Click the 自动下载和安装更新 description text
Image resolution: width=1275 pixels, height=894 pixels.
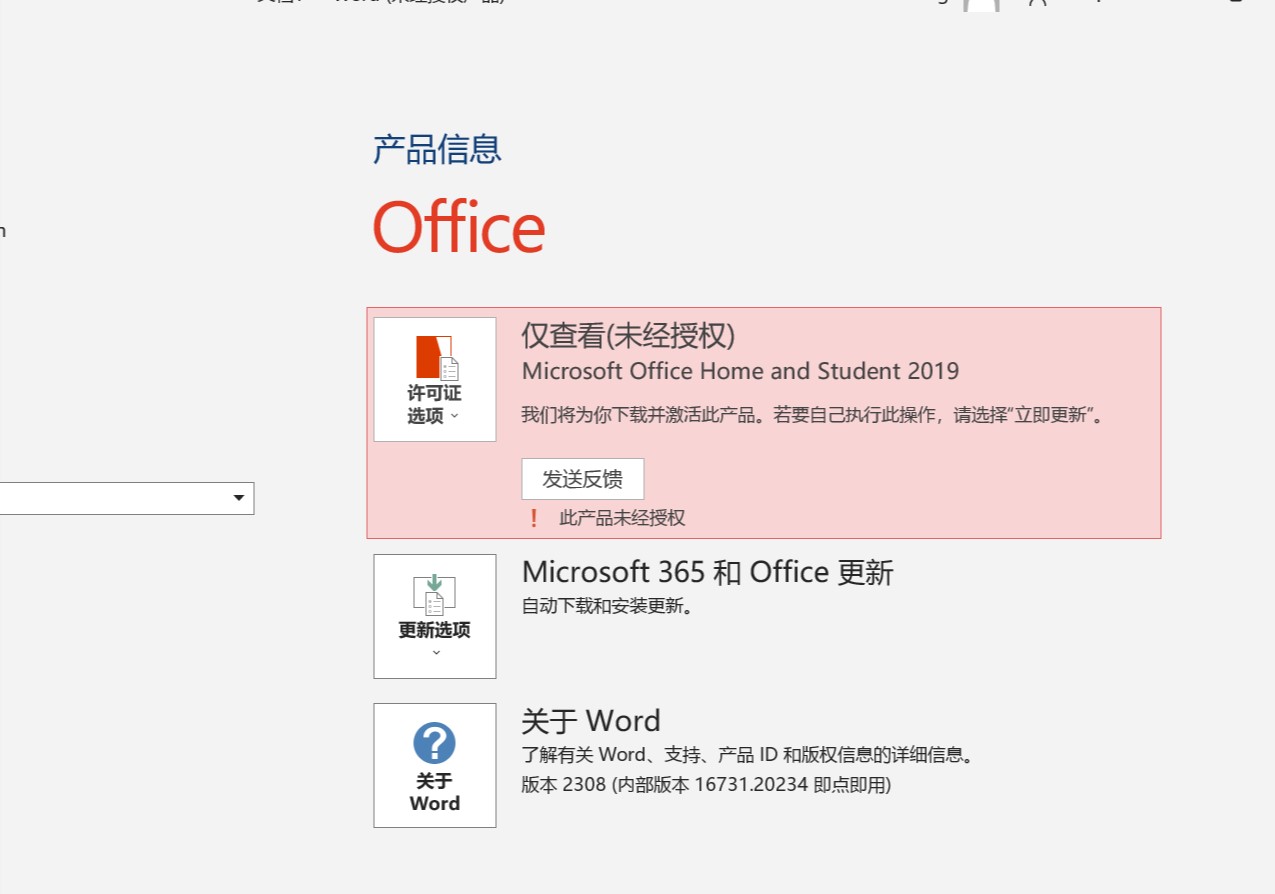coord(608,606)
